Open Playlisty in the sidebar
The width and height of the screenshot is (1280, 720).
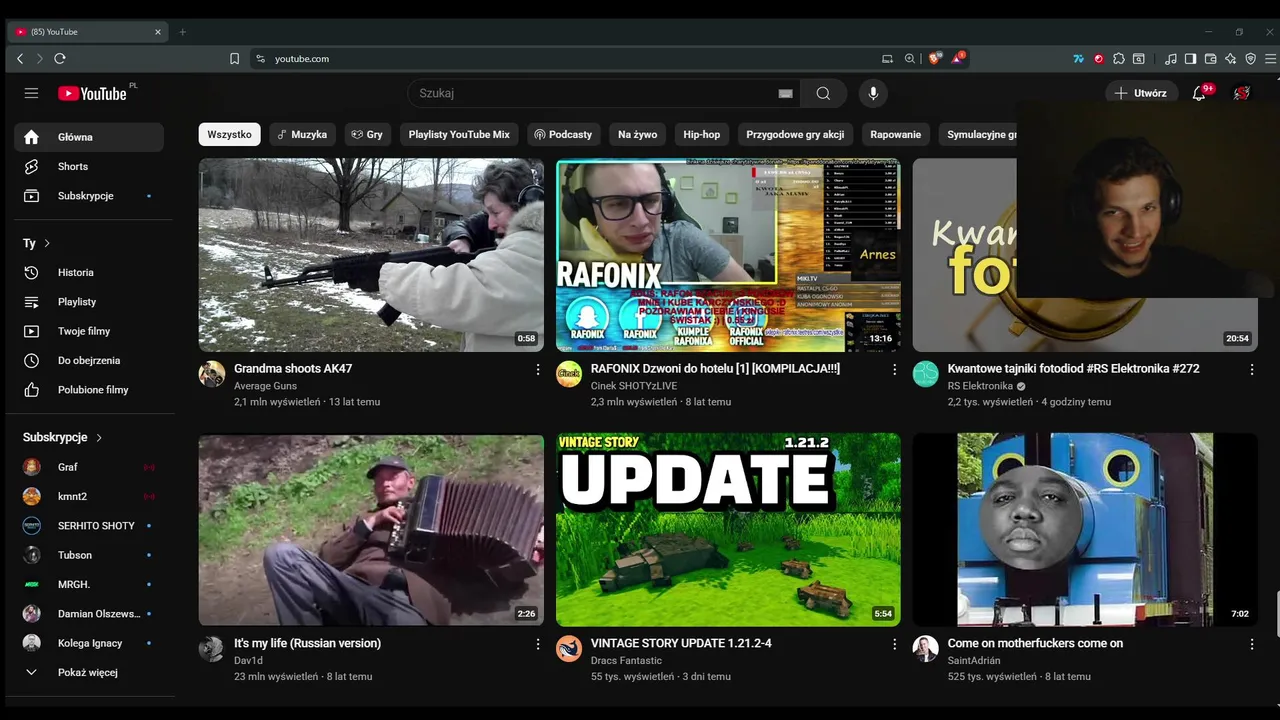click(x=89, y=302)
